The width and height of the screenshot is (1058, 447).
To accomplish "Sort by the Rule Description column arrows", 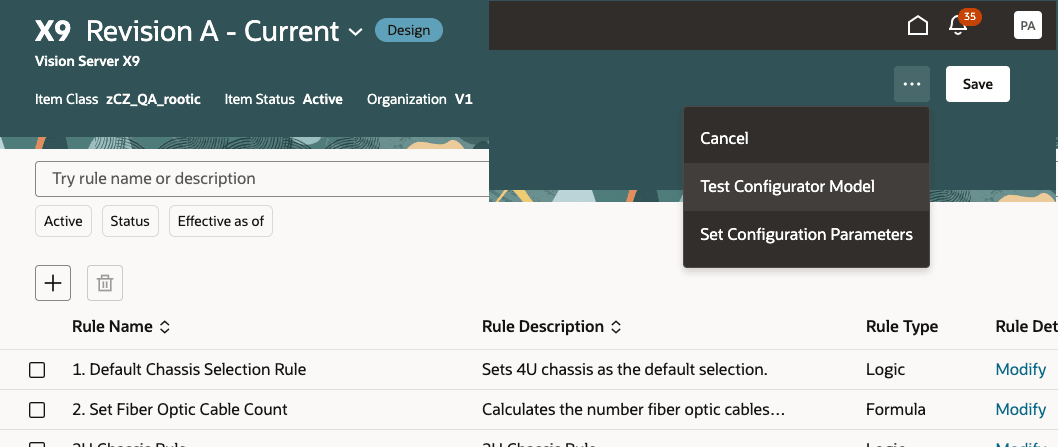I will point(616,327).
